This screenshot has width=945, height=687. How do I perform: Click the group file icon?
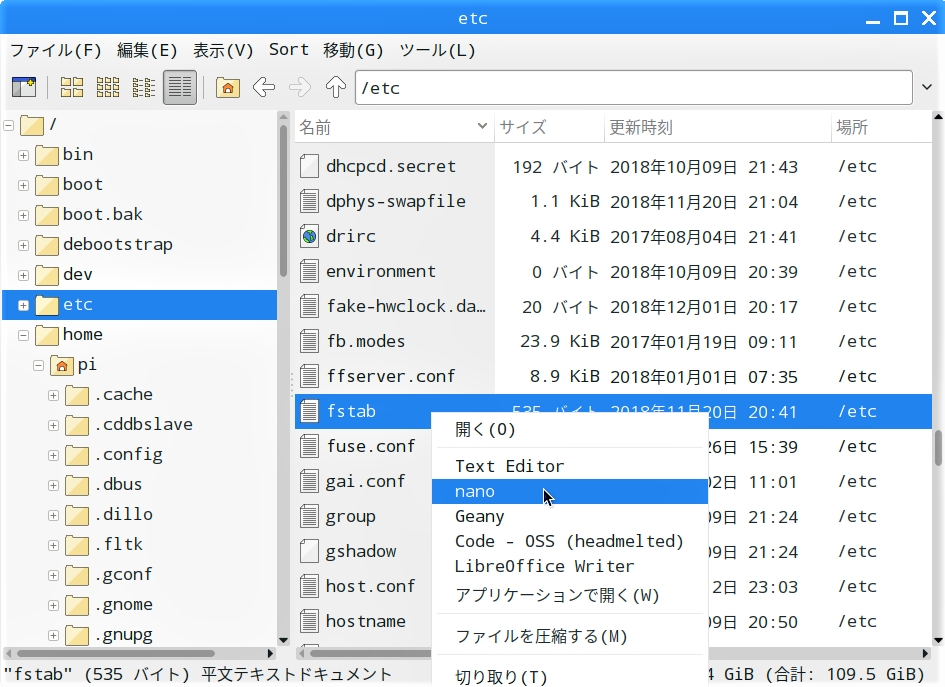point(309,516)
